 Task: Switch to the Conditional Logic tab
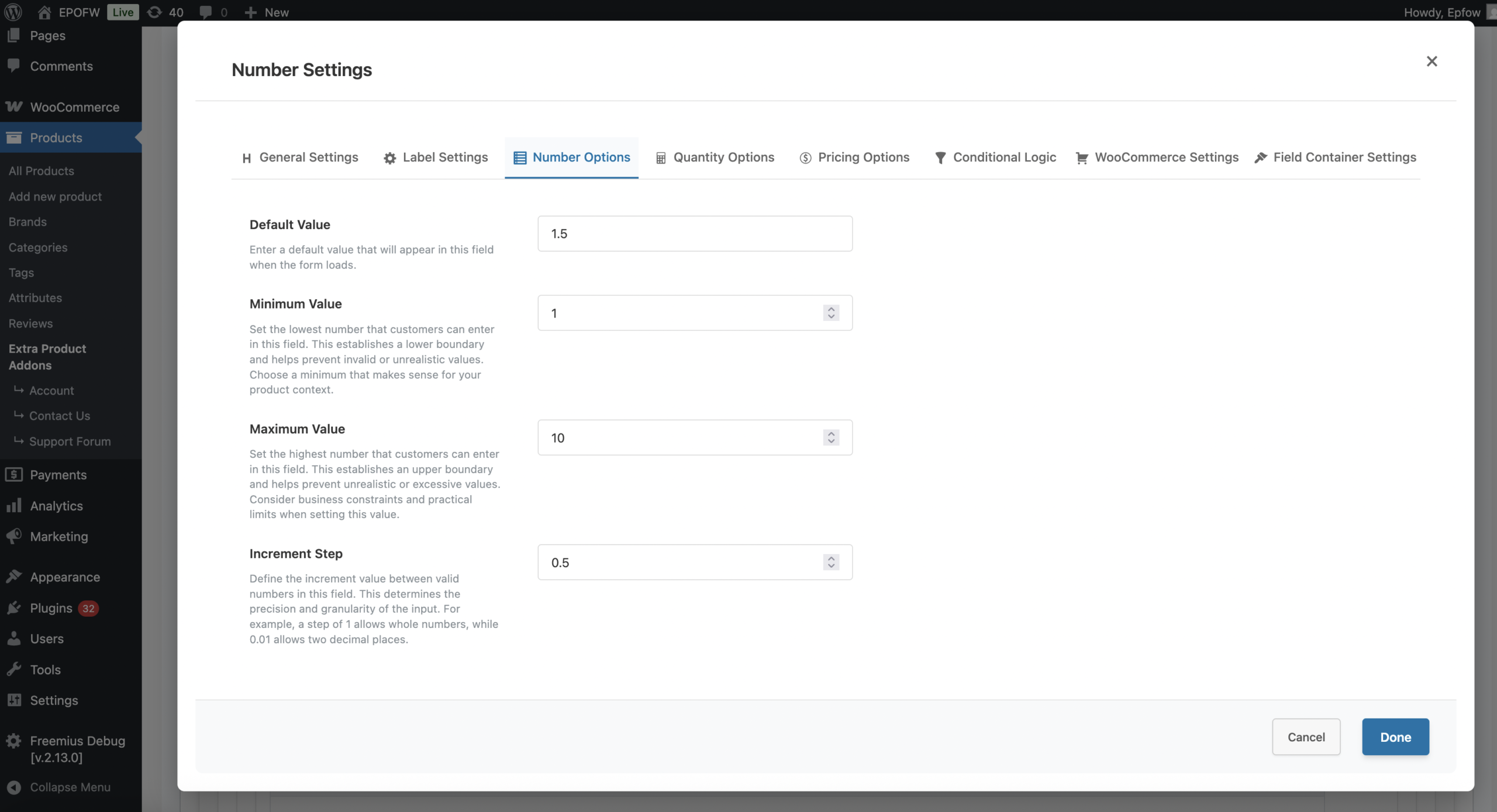pos(995,157)
